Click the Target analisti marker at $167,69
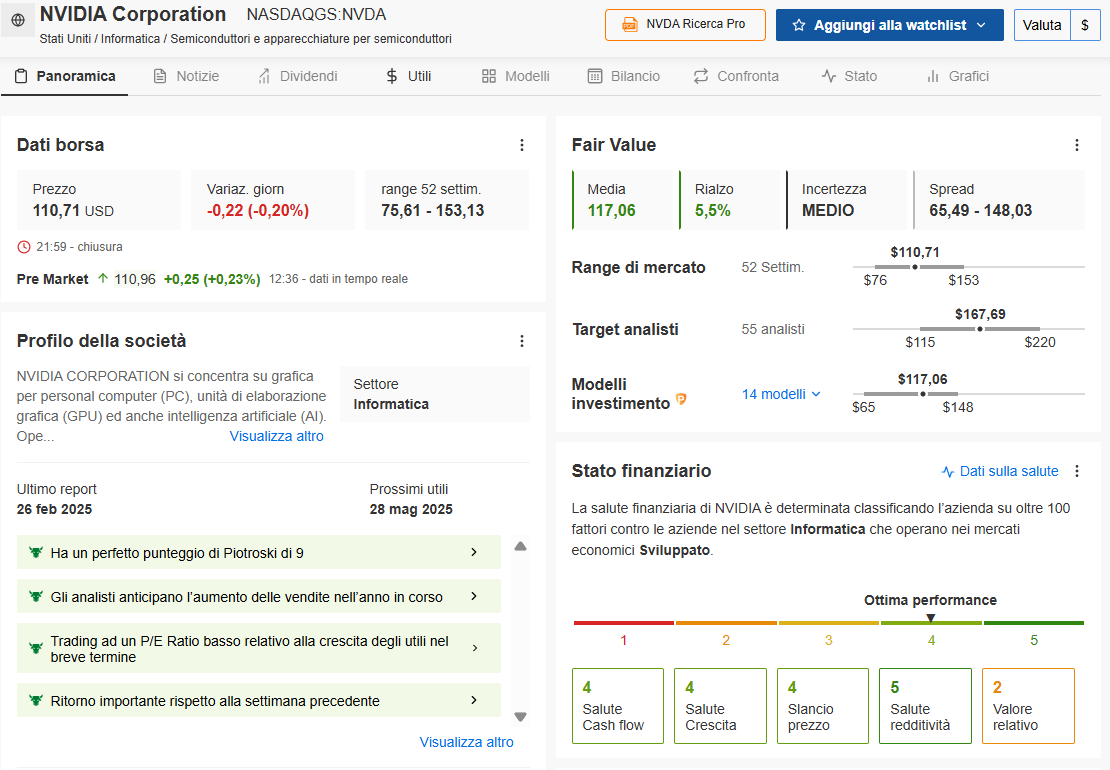 pos(980,329)
